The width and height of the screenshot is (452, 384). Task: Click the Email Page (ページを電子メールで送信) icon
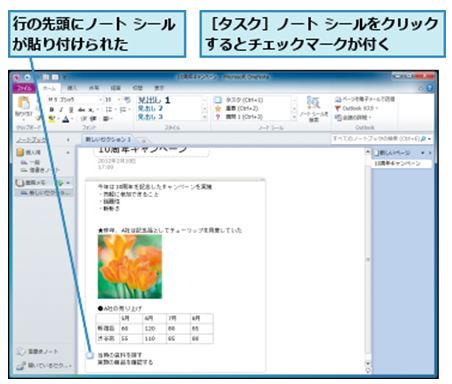[x=338, y=99]
